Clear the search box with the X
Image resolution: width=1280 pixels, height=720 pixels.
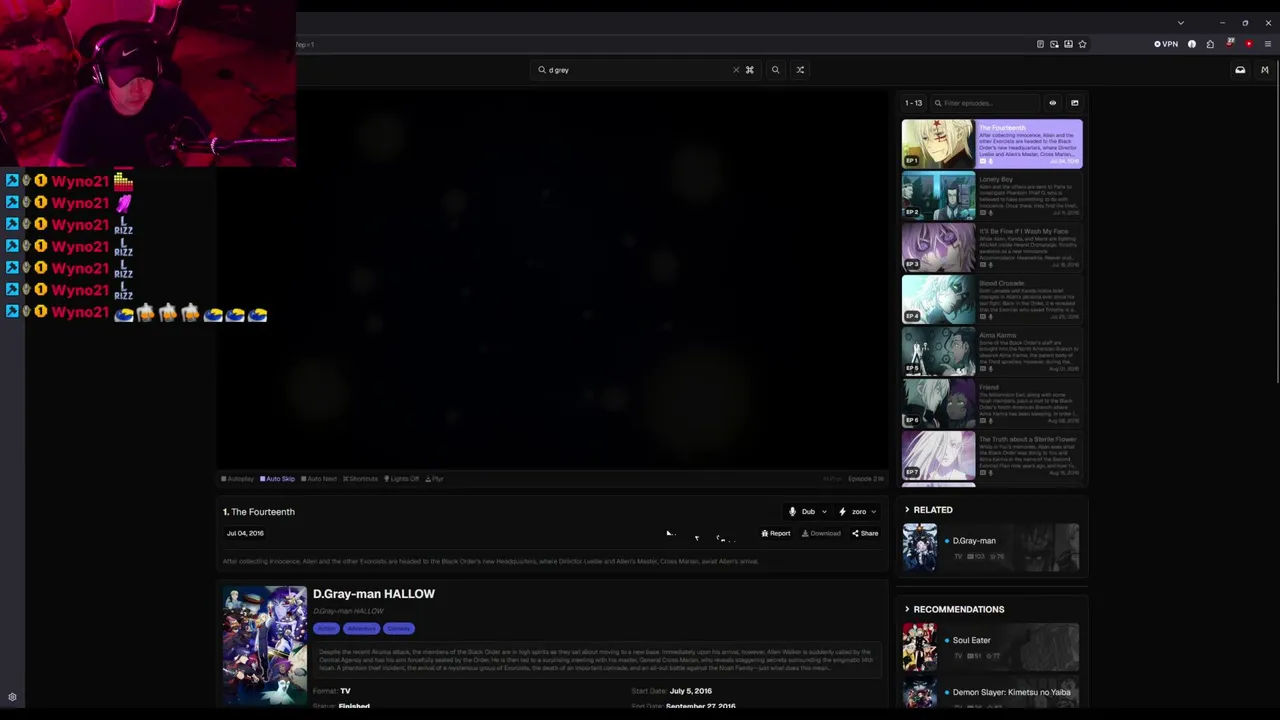click(x=736, y=70)
